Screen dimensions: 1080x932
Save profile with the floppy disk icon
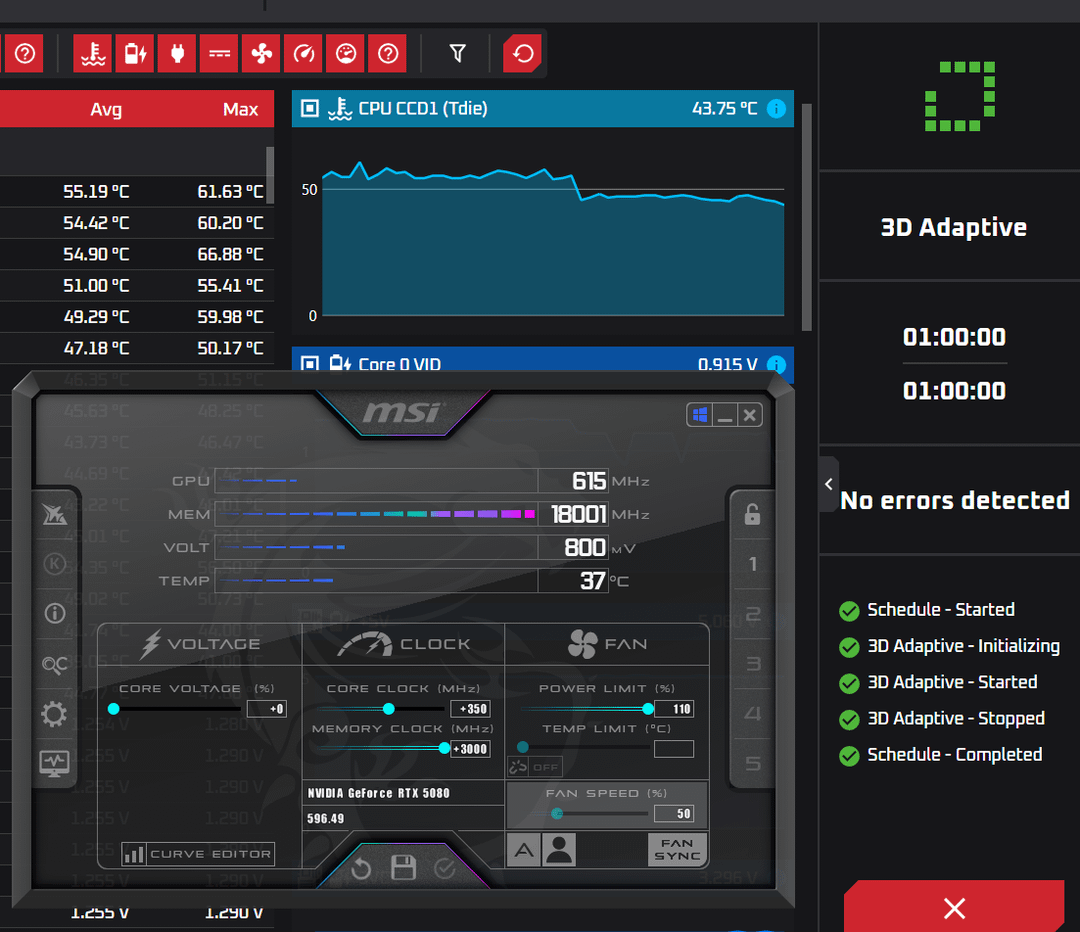[x=403, y=867]
